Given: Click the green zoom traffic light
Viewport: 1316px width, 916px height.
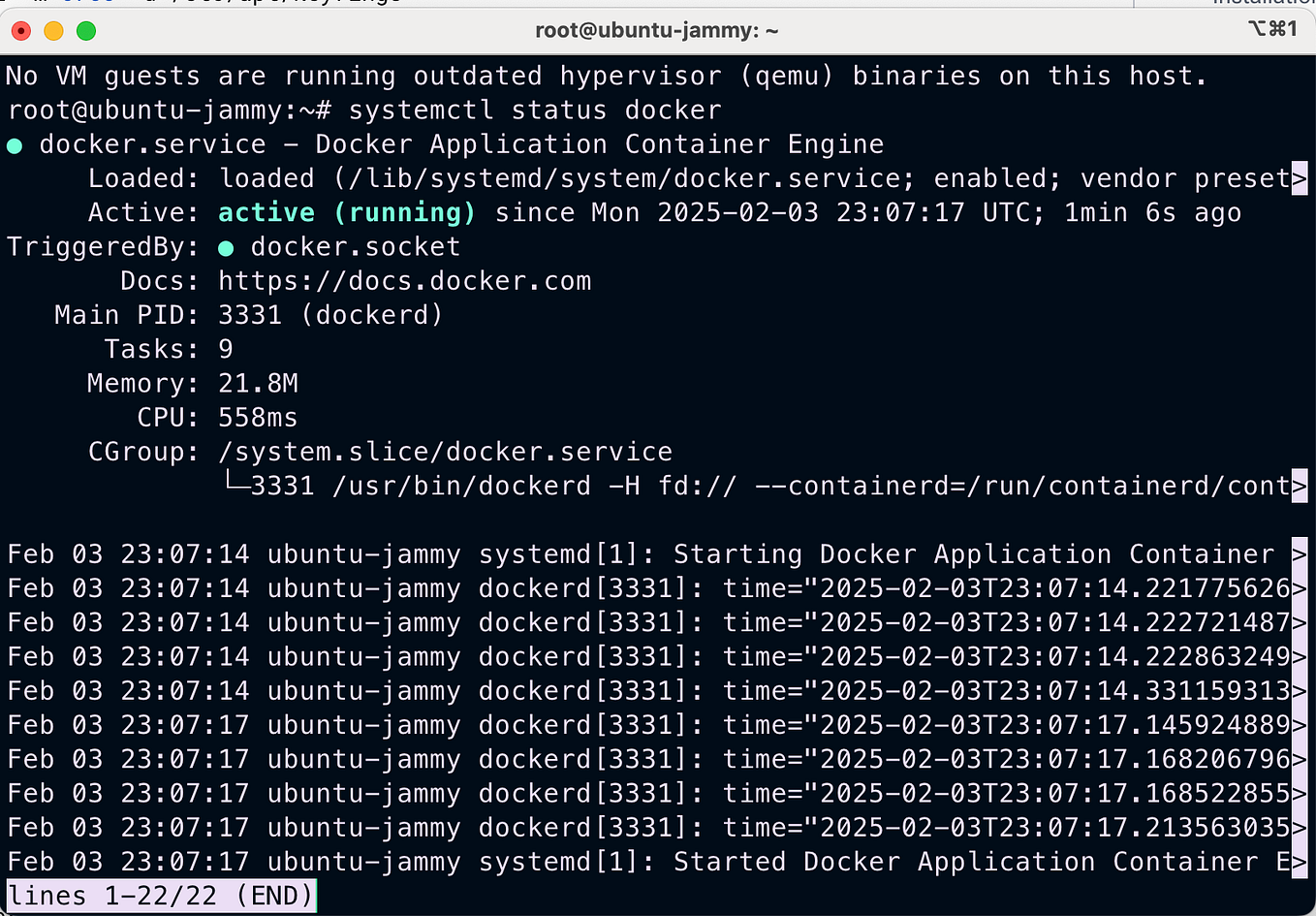Looking at the screenshot, I should click(x=85, y=31).
